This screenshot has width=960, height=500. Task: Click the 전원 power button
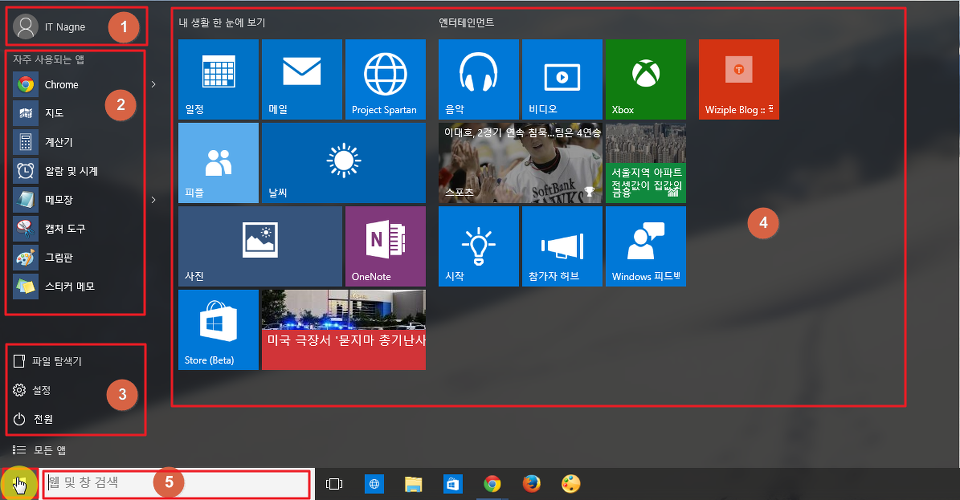coord(40,419)
